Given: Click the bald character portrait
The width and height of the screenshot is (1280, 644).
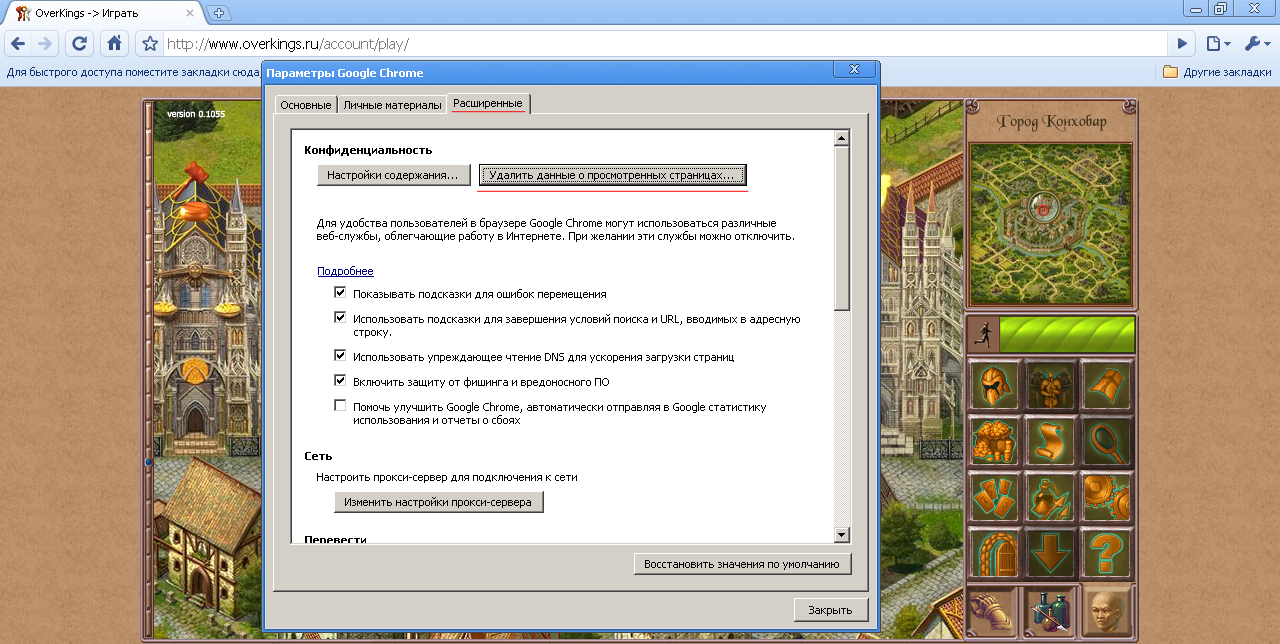Looking at the screenshot, I should (1107, 612).
